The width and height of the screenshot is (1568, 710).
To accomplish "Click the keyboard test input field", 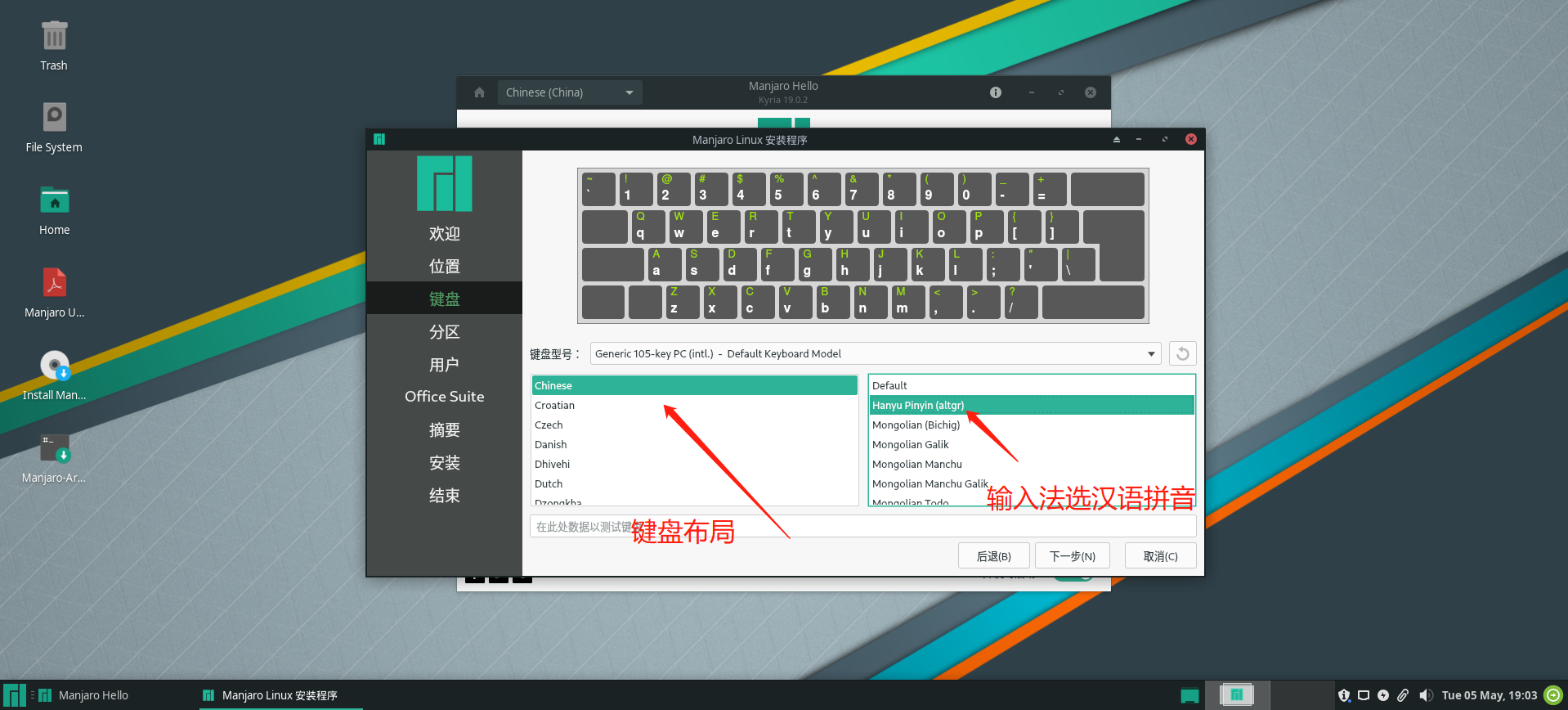I will coord(863,526).
